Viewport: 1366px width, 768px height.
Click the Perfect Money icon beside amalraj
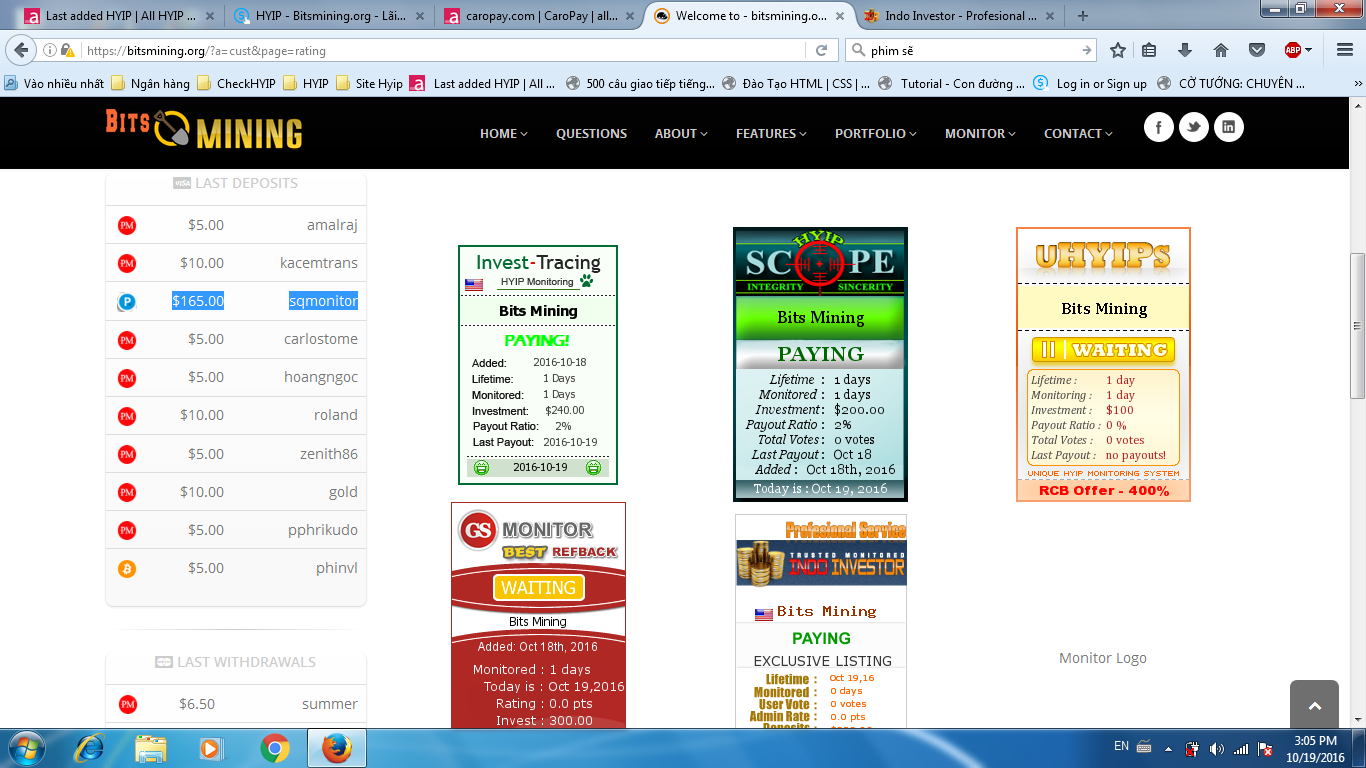pyautogui.click(x=127, y=225)
